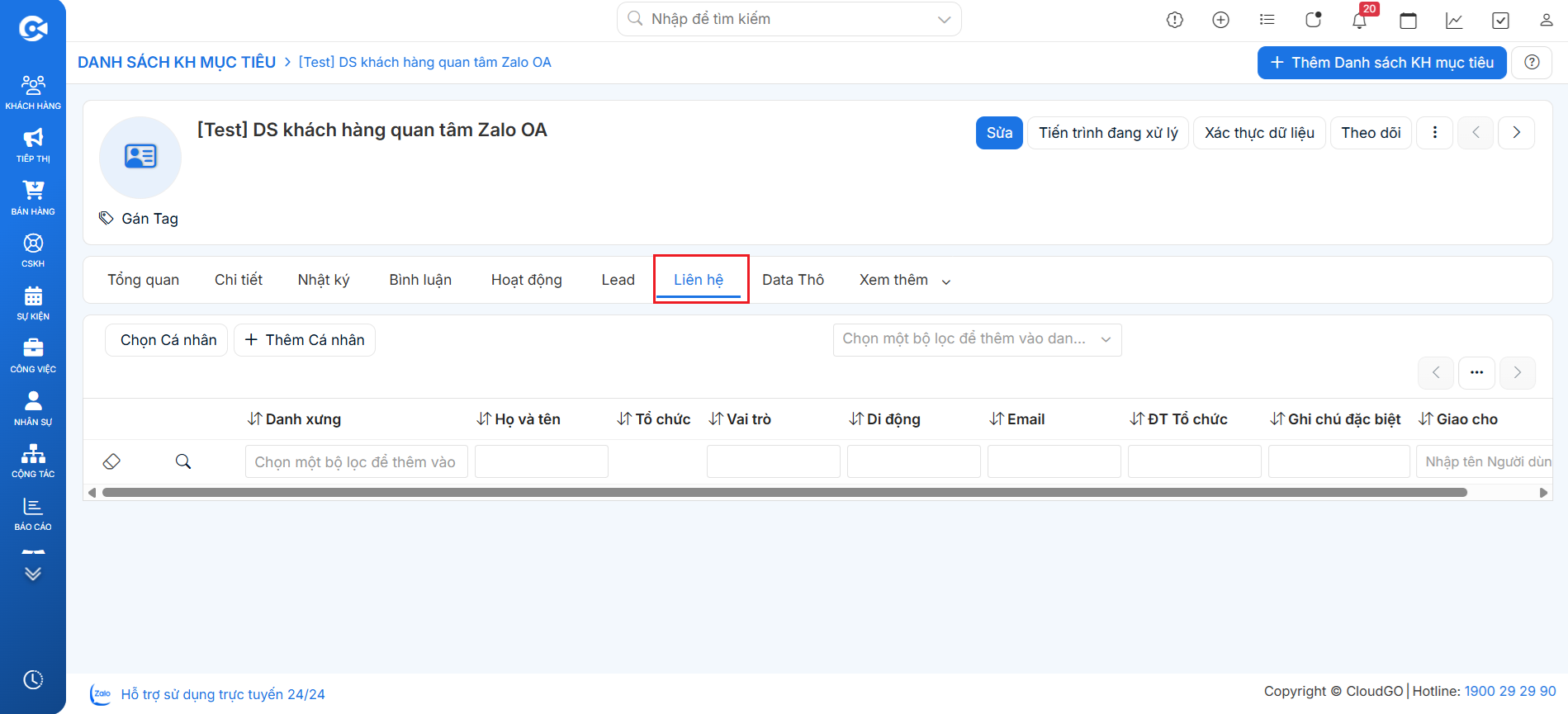The width and height of the screenshot is (1568, 714).
Task: Click the Giao cho user name input
Action: pos(1485,462)
